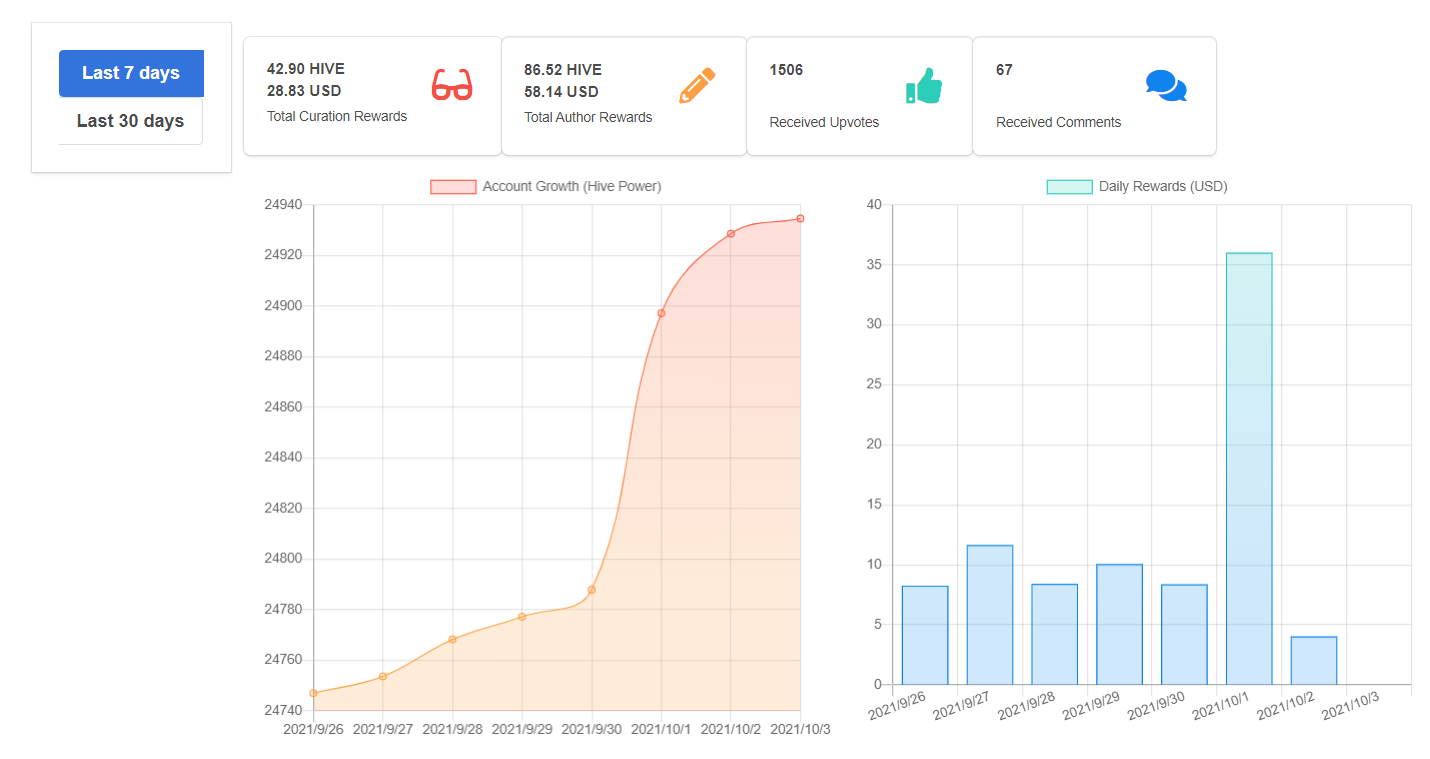Click the 2021/10/1 daily rewards bar
The width and height of the screenshot is (1430, 759).
pos(1249,469)
